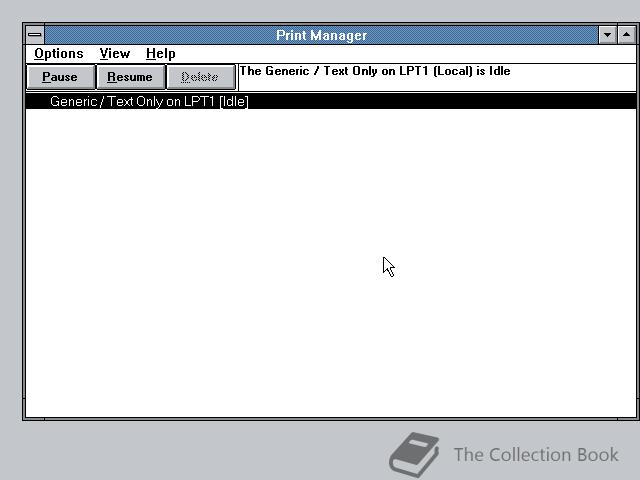Pause the selected printer
The width and height of the screenshot is (640, 480).
[60, 77]
